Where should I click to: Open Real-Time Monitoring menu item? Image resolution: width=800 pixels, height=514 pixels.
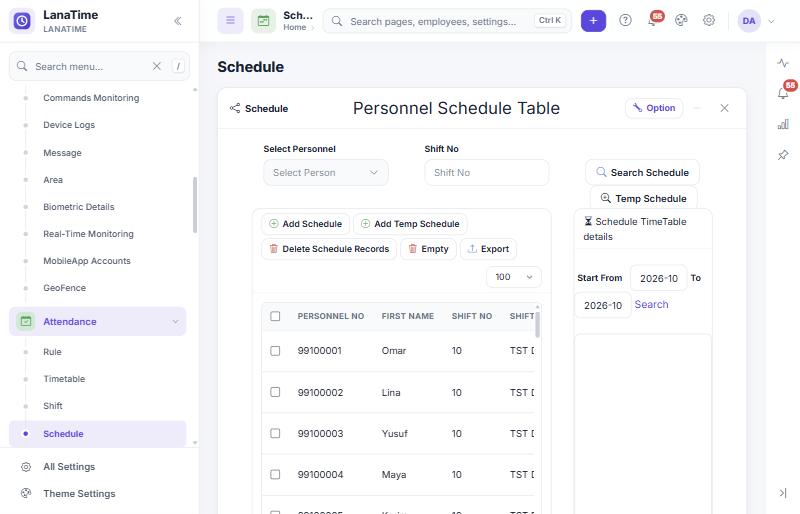point(88,234)
